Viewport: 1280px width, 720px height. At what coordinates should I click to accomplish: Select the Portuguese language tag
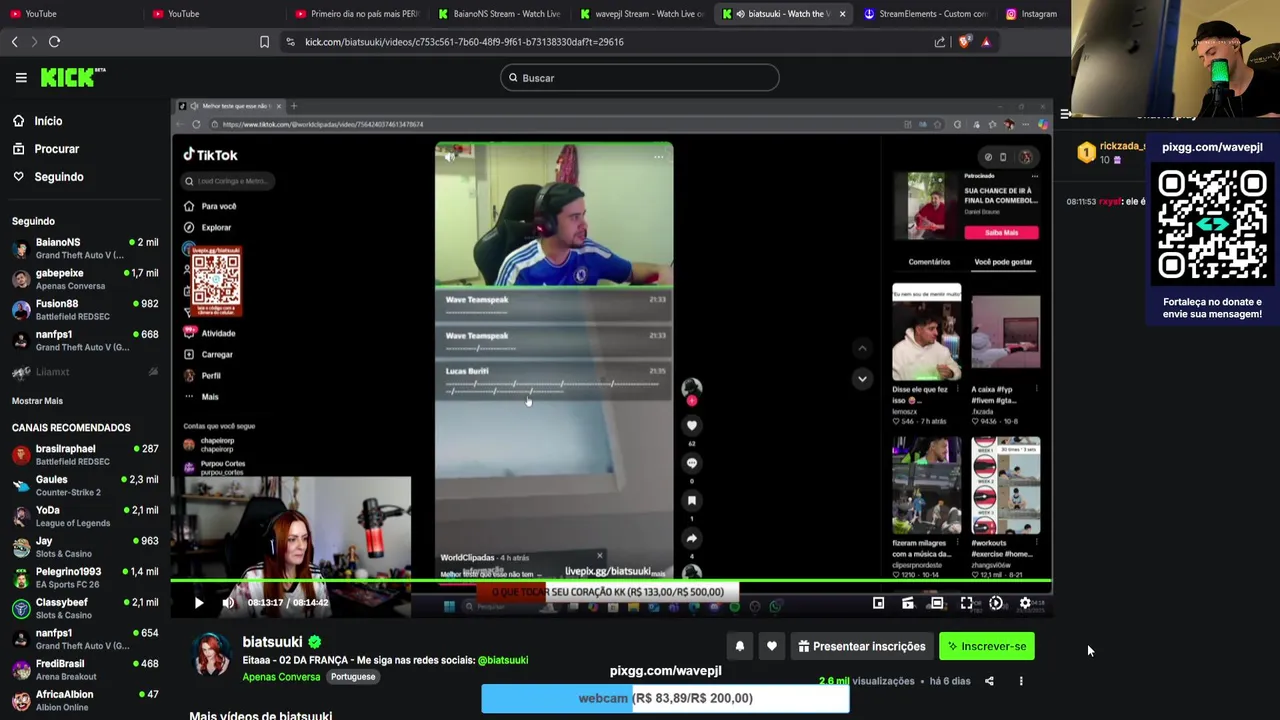pyautogui.click(x=353, y=677)
